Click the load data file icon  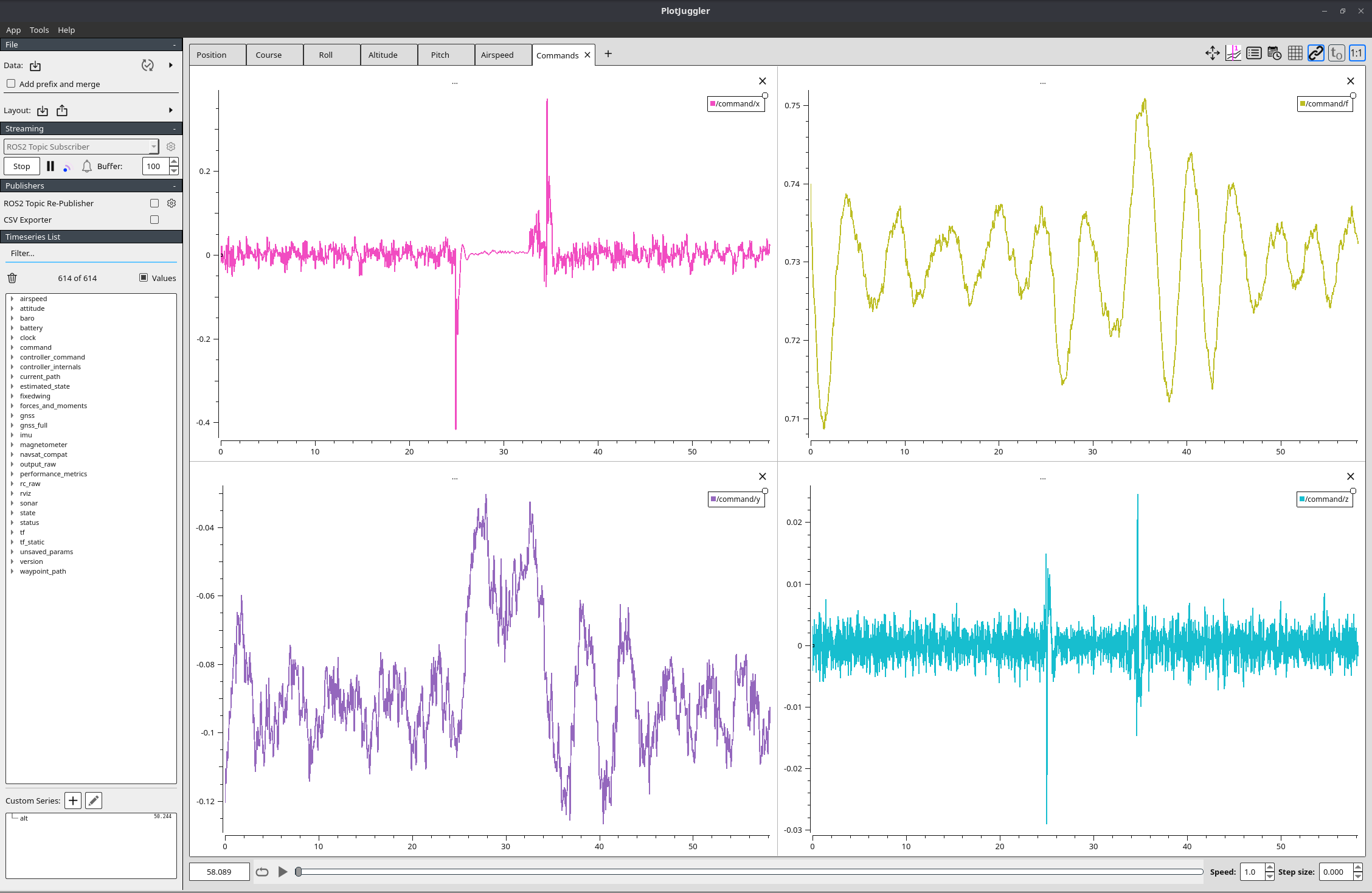click(x=35, y=66)
